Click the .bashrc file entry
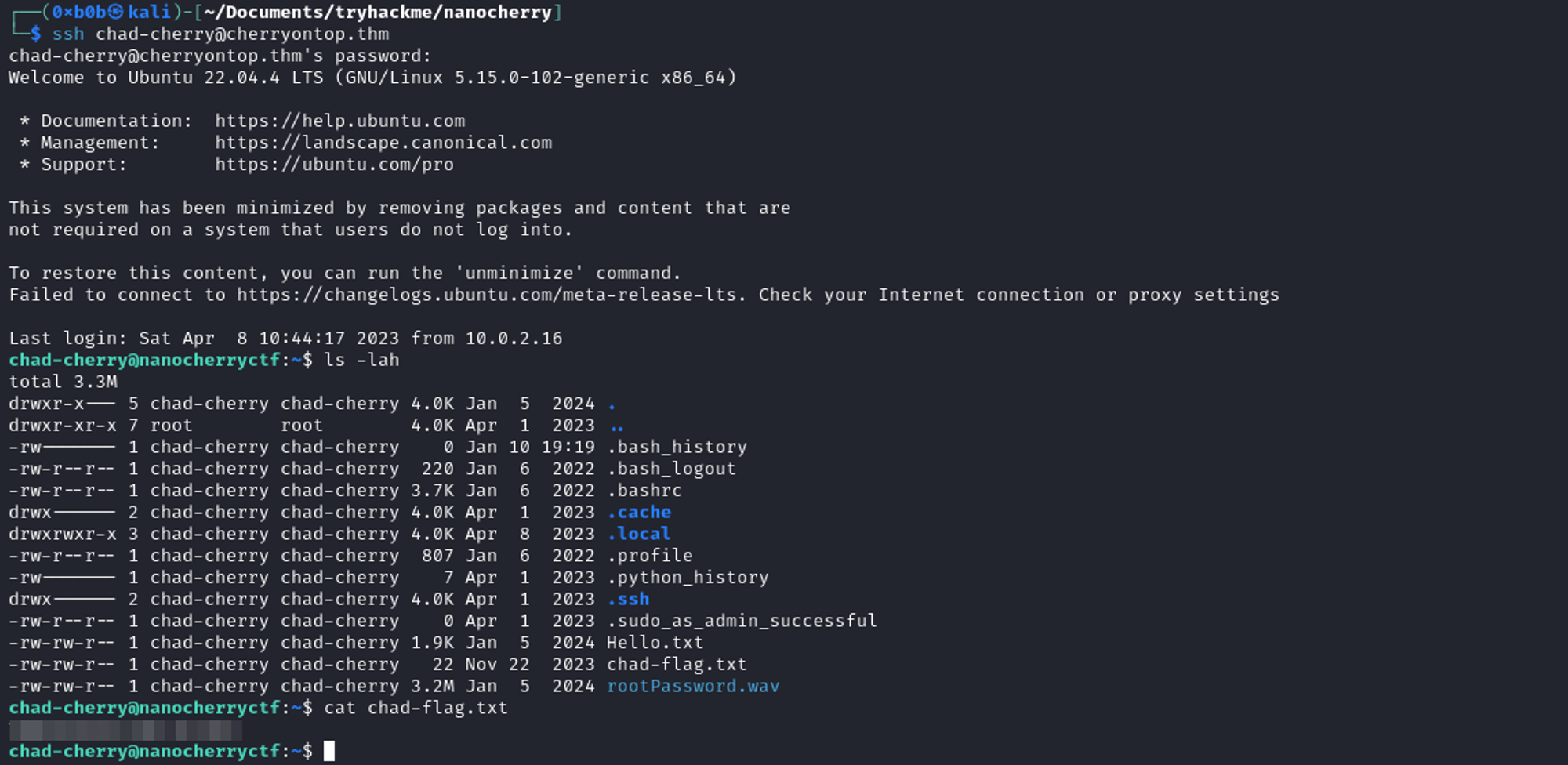Screen dimensions: 1568x765 coord(644,491)
